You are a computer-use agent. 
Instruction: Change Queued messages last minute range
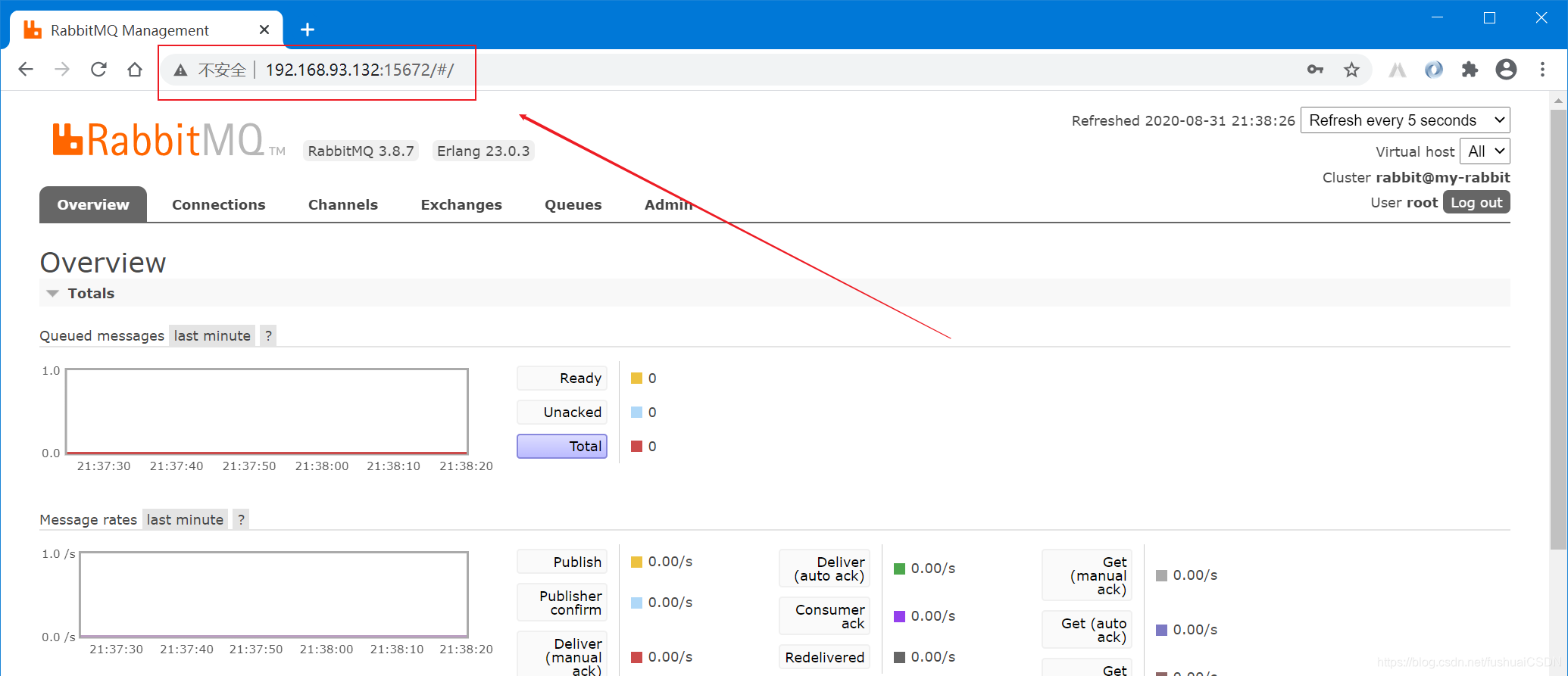(x=212, y=335)
